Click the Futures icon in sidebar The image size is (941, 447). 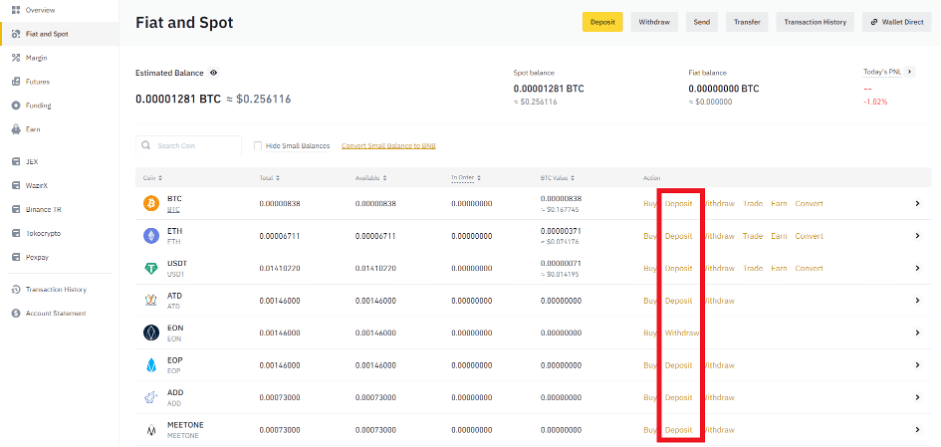16,82
